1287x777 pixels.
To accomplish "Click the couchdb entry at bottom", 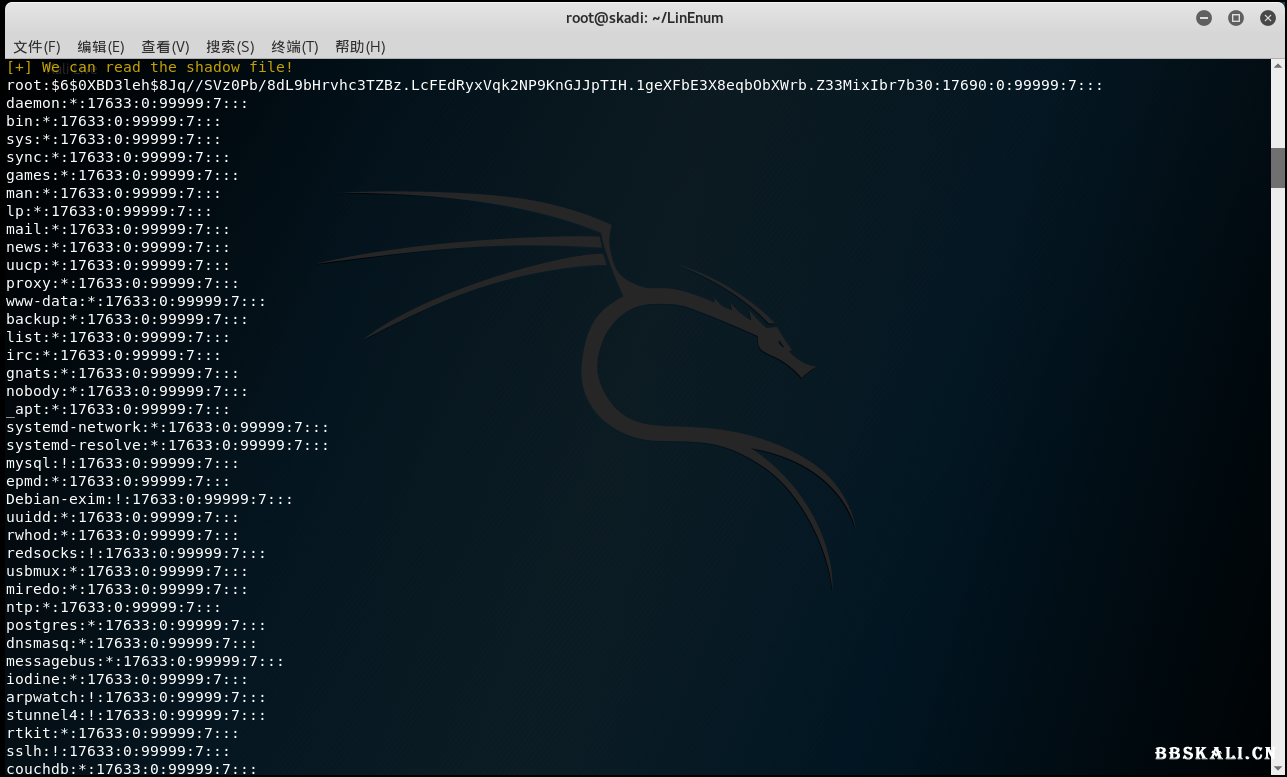I will tap(131, 769).
